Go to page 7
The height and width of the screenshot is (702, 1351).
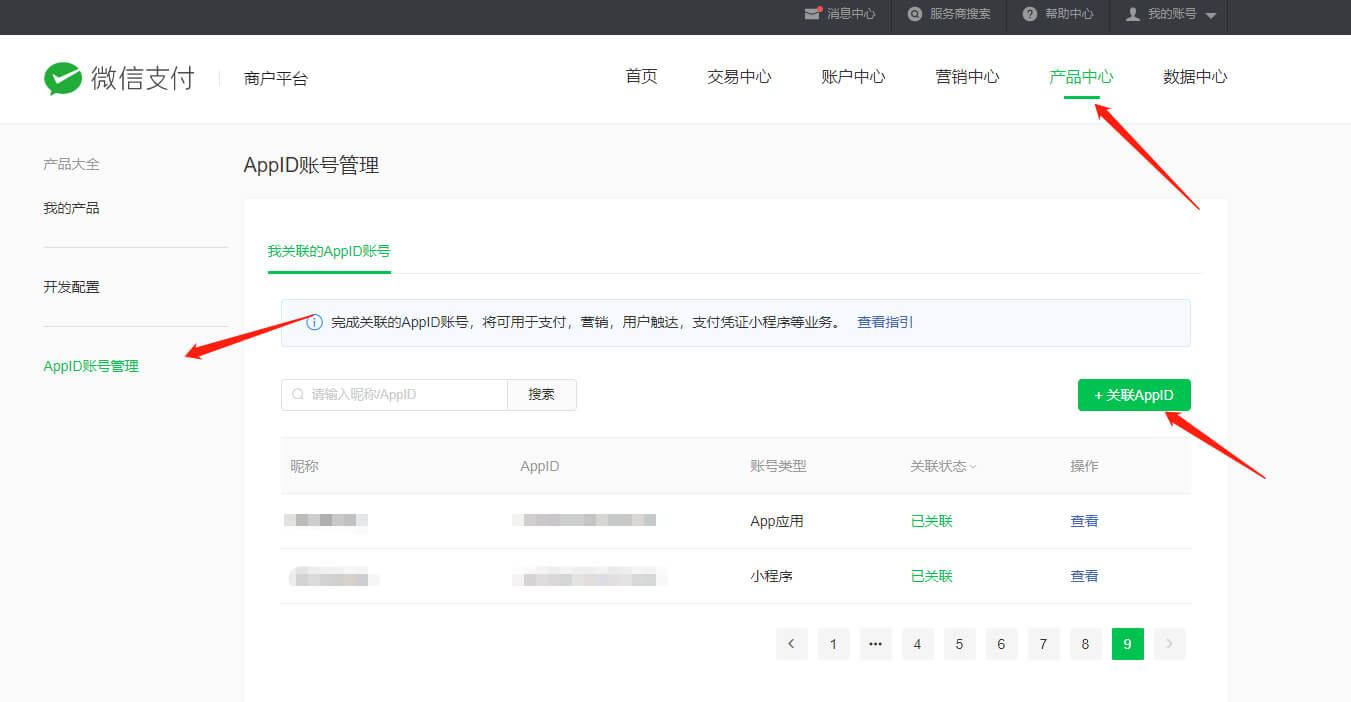(x=1043, y=644)
